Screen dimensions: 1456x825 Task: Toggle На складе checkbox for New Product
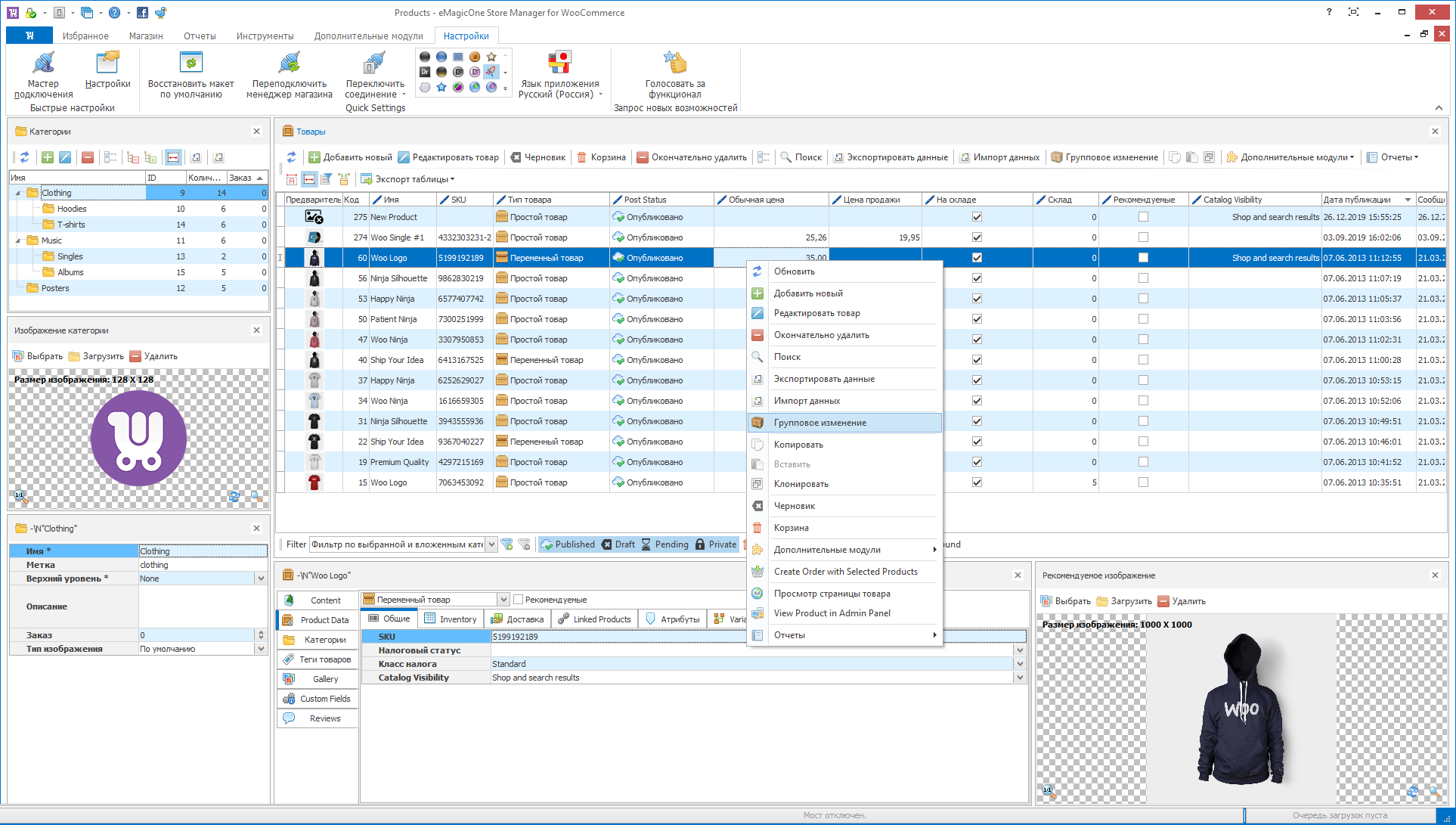977,217
